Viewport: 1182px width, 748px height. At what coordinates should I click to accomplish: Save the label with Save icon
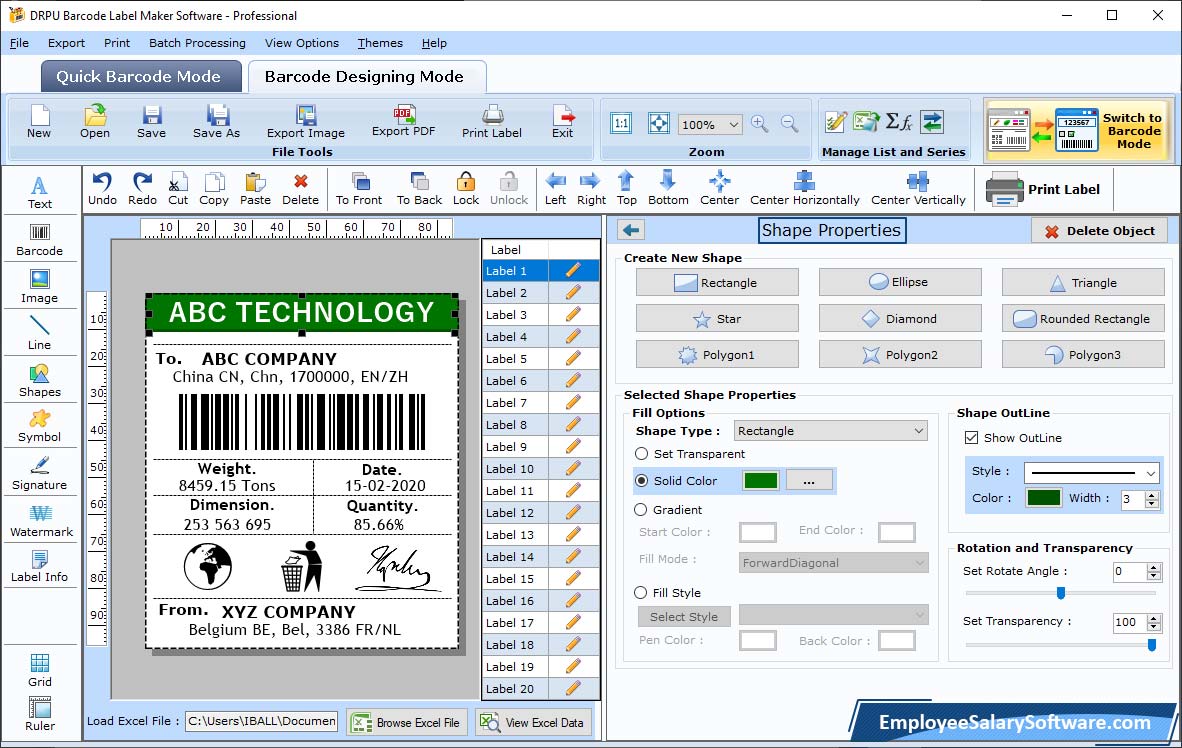pos(152,121)
